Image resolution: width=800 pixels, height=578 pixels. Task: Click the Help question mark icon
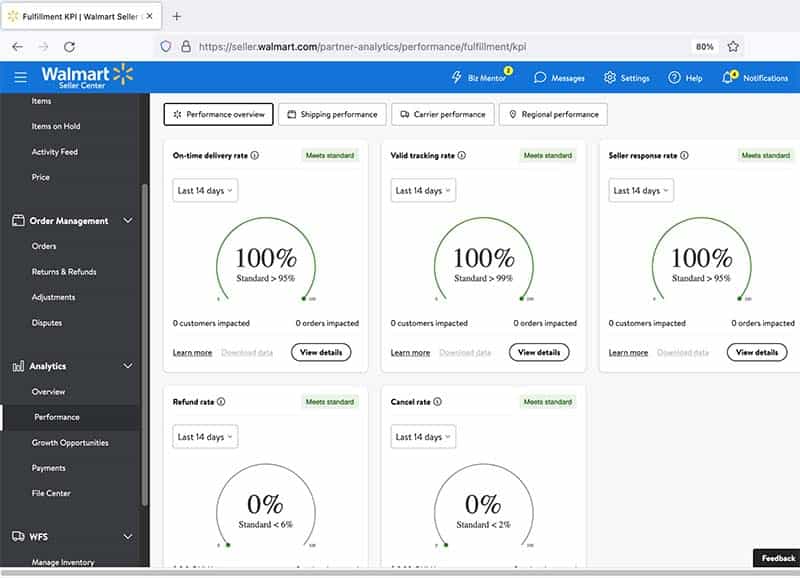click(674, 78)
